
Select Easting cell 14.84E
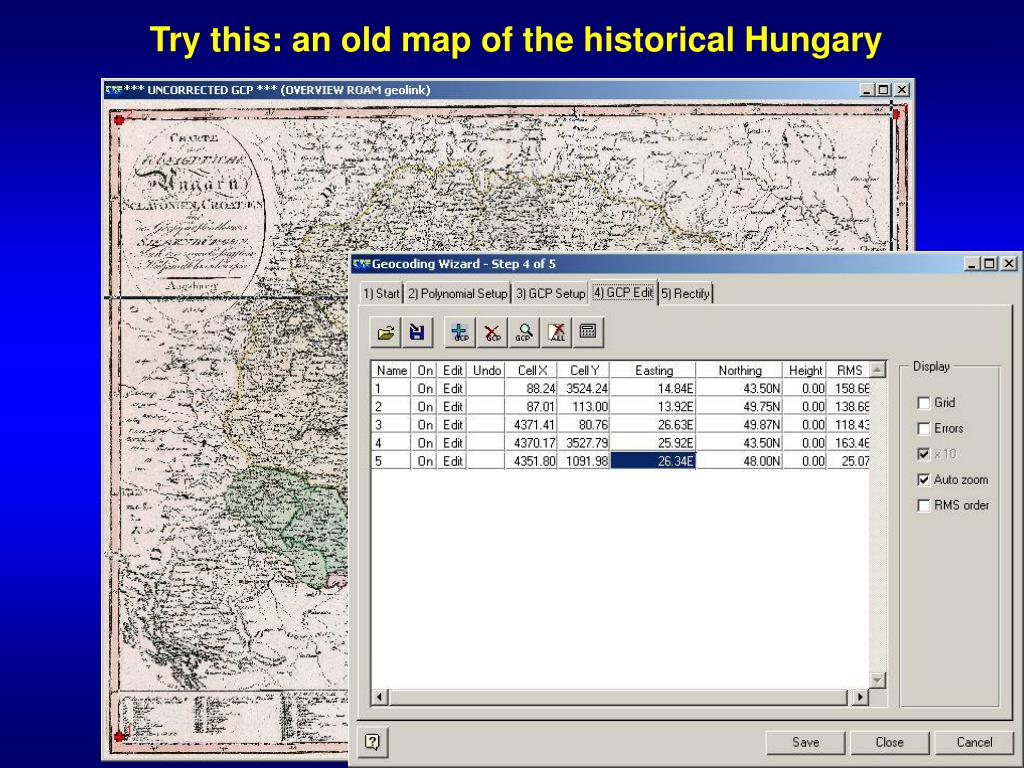coord(653,389)
